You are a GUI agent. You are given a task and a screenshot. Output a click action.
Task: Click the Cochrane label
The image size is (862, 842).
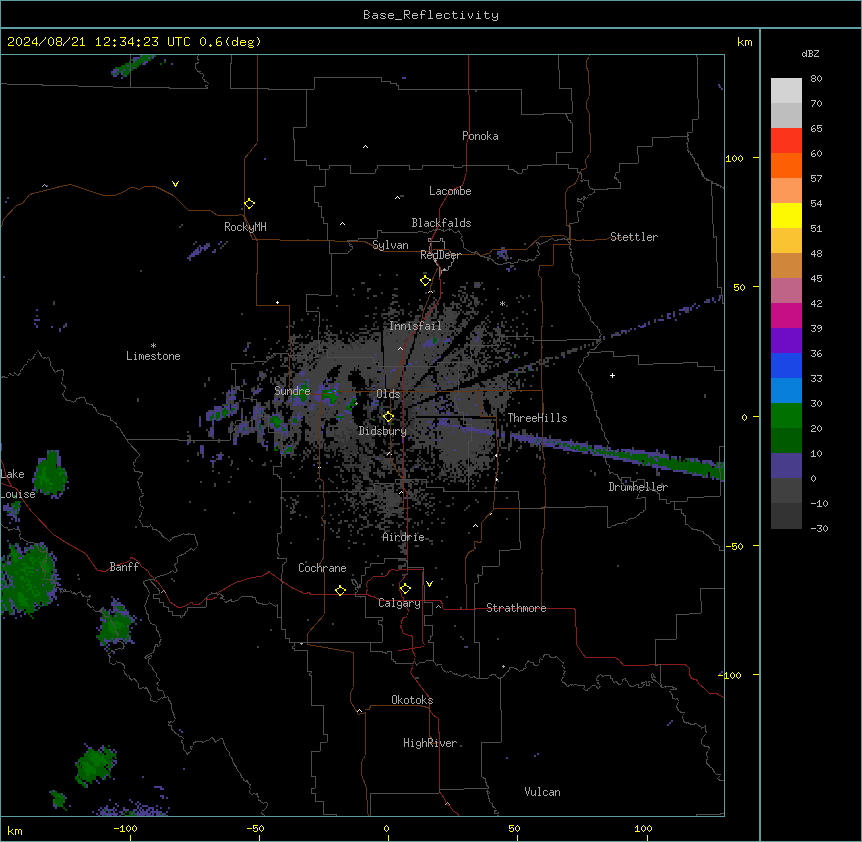(322, 568)
